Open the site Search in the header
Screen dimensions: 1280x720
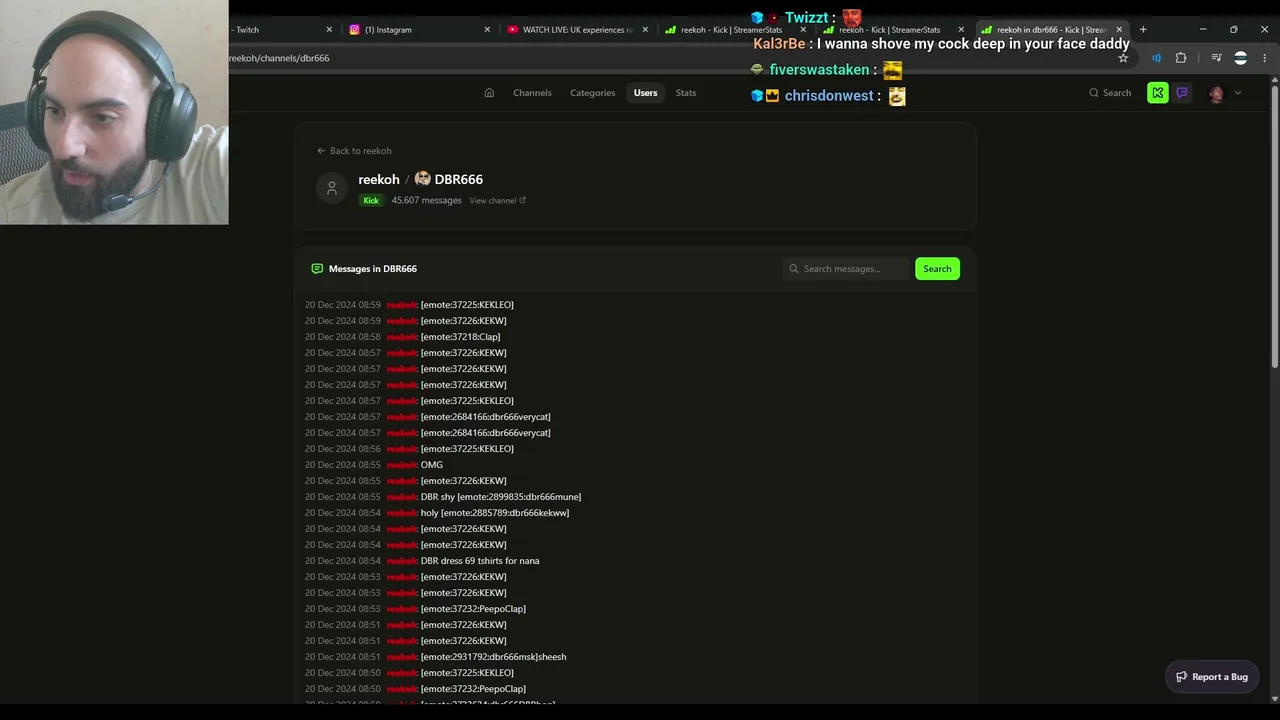coord(1110,93)
